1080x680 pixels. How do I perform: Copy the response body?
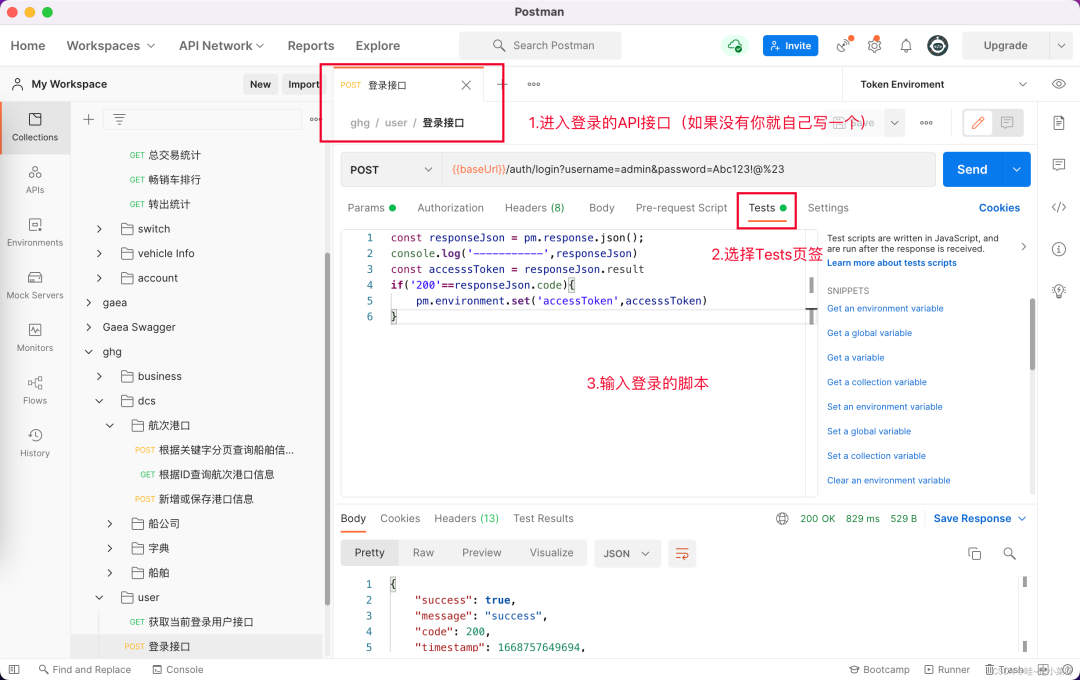(974, 554)
